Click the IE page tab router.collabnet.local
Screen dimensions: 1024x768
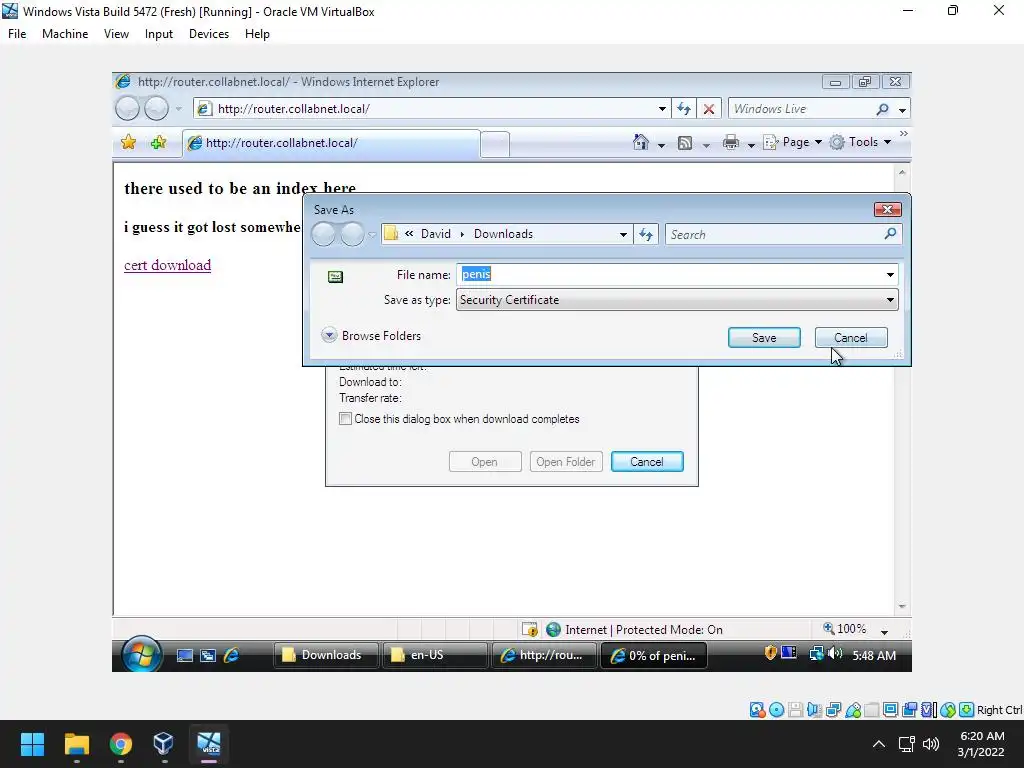[332, 143]
